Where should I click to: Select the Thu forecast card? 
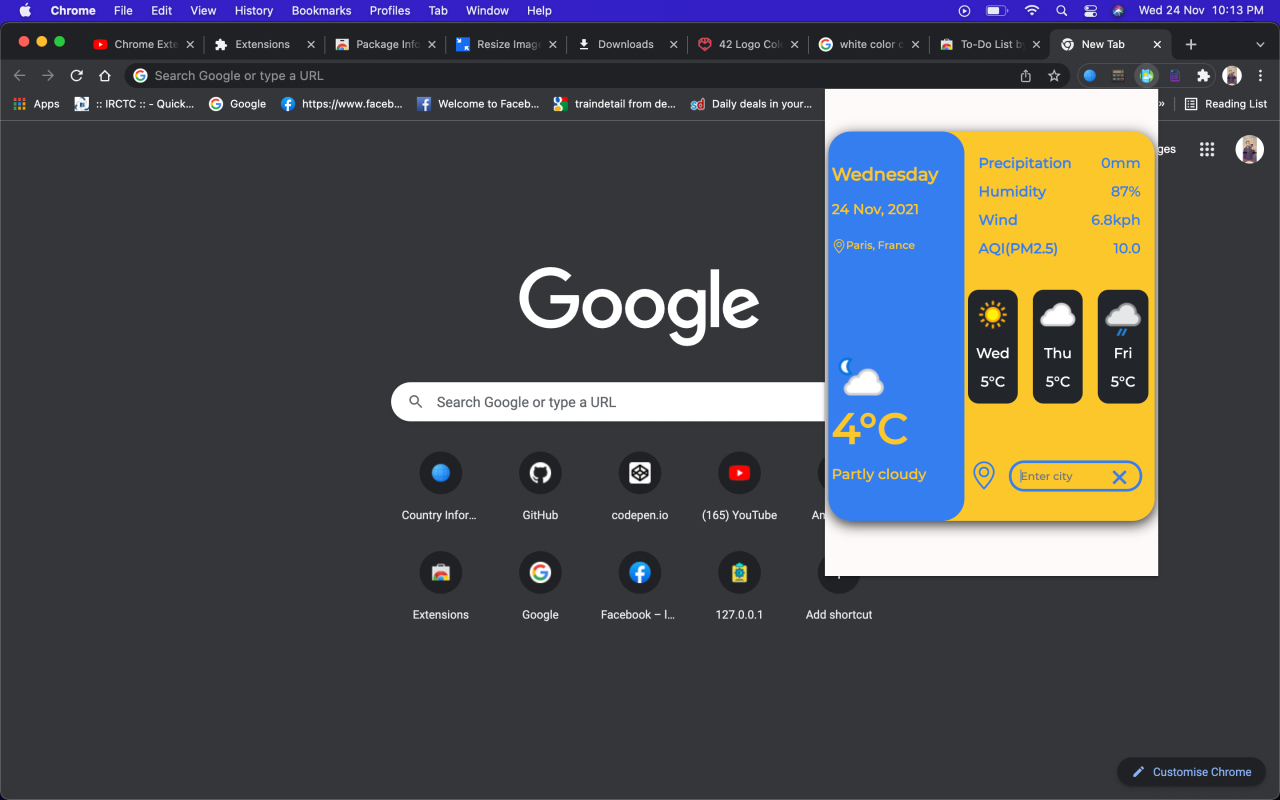coord(1058,346)
